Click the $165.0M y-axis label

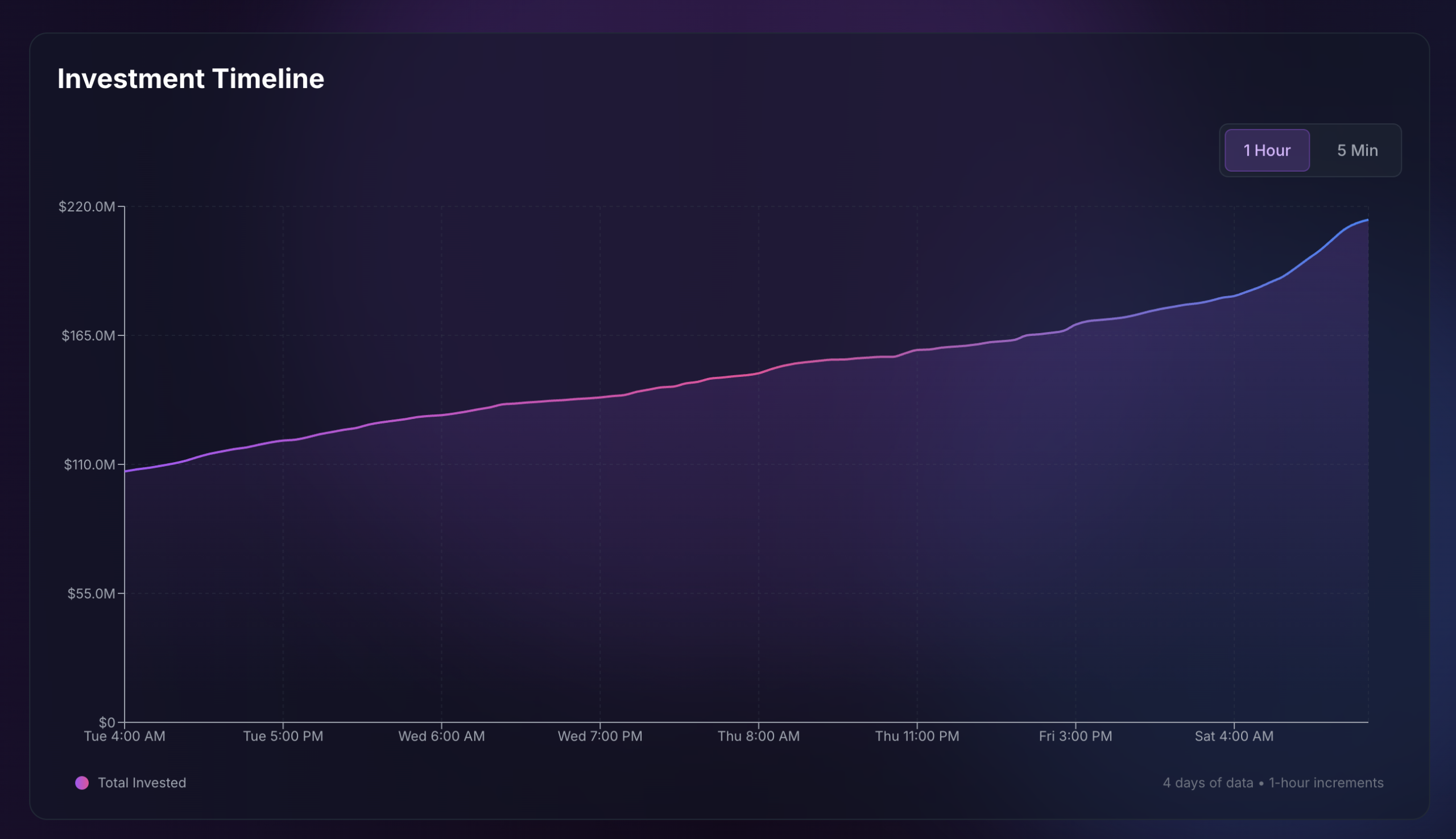click(88, 335)
